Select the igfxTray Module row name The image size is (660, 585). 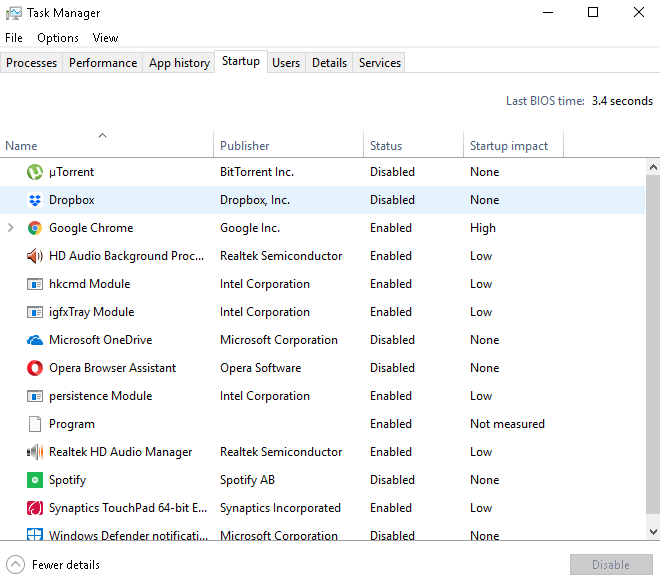pyautogui.click(x=91, y=312)
